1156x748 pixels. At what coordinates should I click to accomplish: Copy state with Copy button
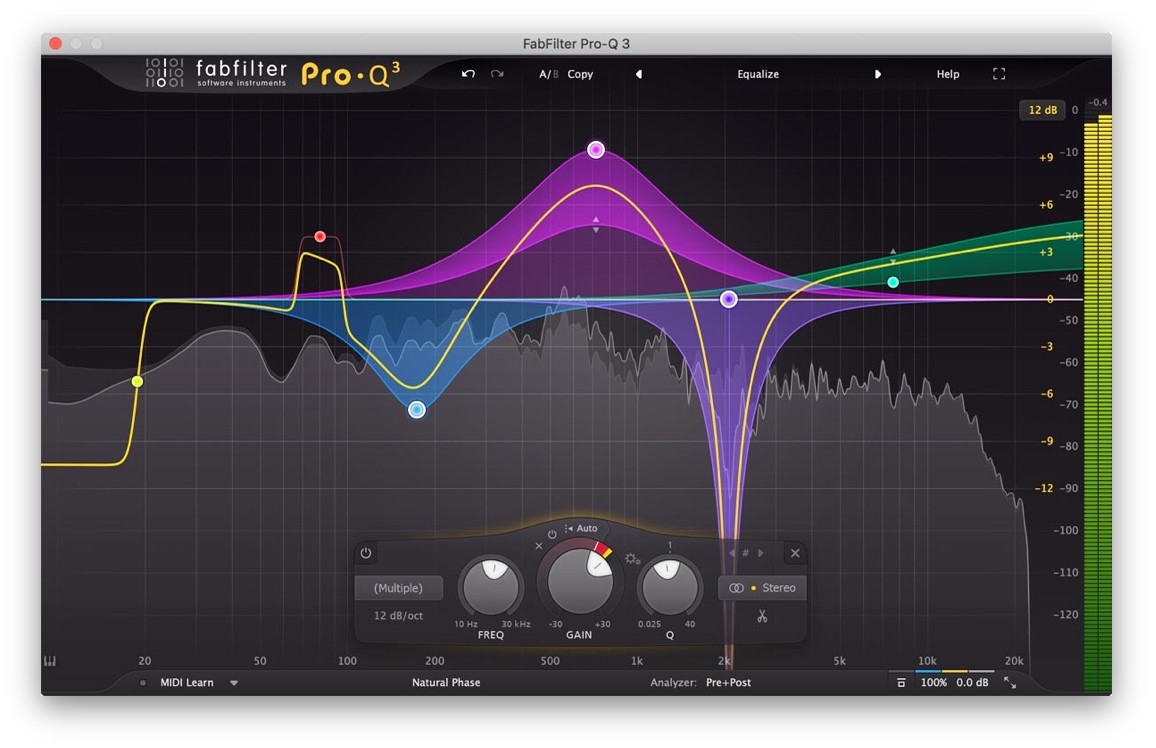click(580, 74)
